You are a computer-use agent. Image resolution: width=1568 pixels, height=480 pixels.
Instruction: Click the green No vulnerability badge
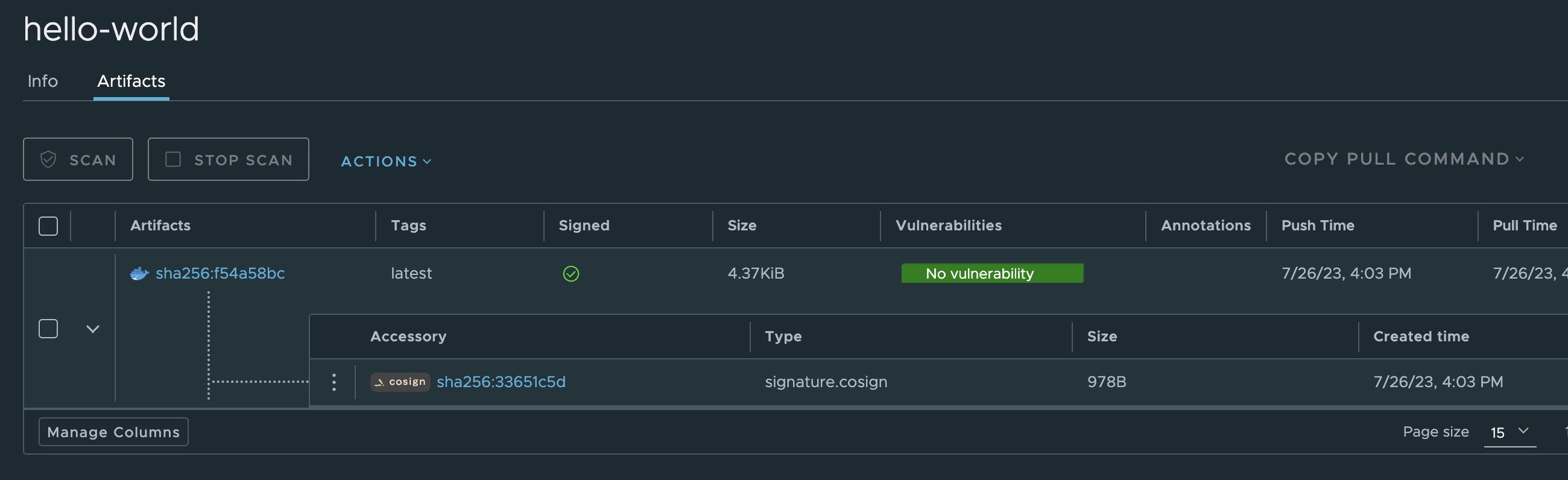coord(992,273)
